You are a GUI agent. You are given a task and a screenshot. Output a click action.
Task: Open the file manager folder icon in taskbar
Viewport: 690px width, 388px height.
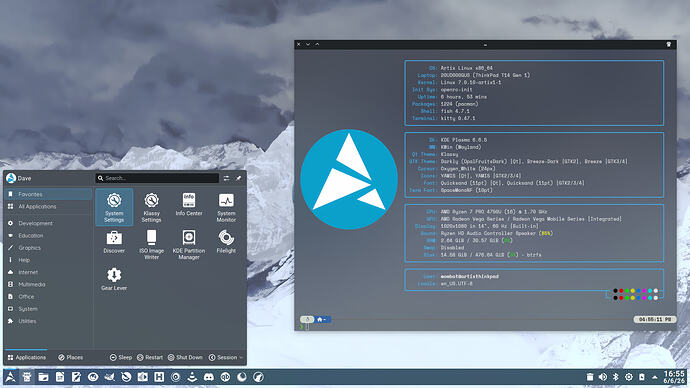(43, 377)
